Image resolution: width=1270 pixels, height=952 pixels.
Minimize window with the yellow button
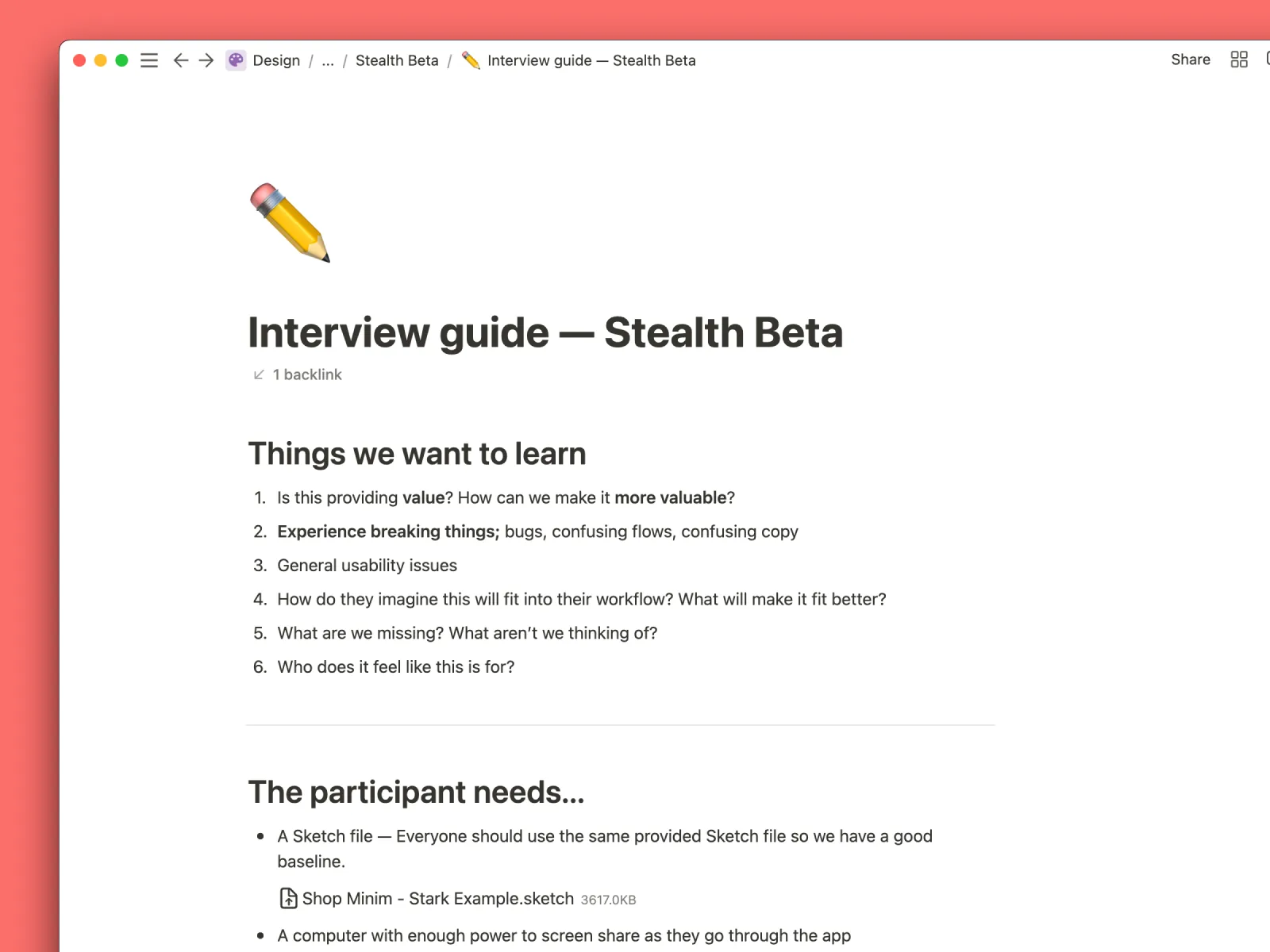tap(101, 60)
